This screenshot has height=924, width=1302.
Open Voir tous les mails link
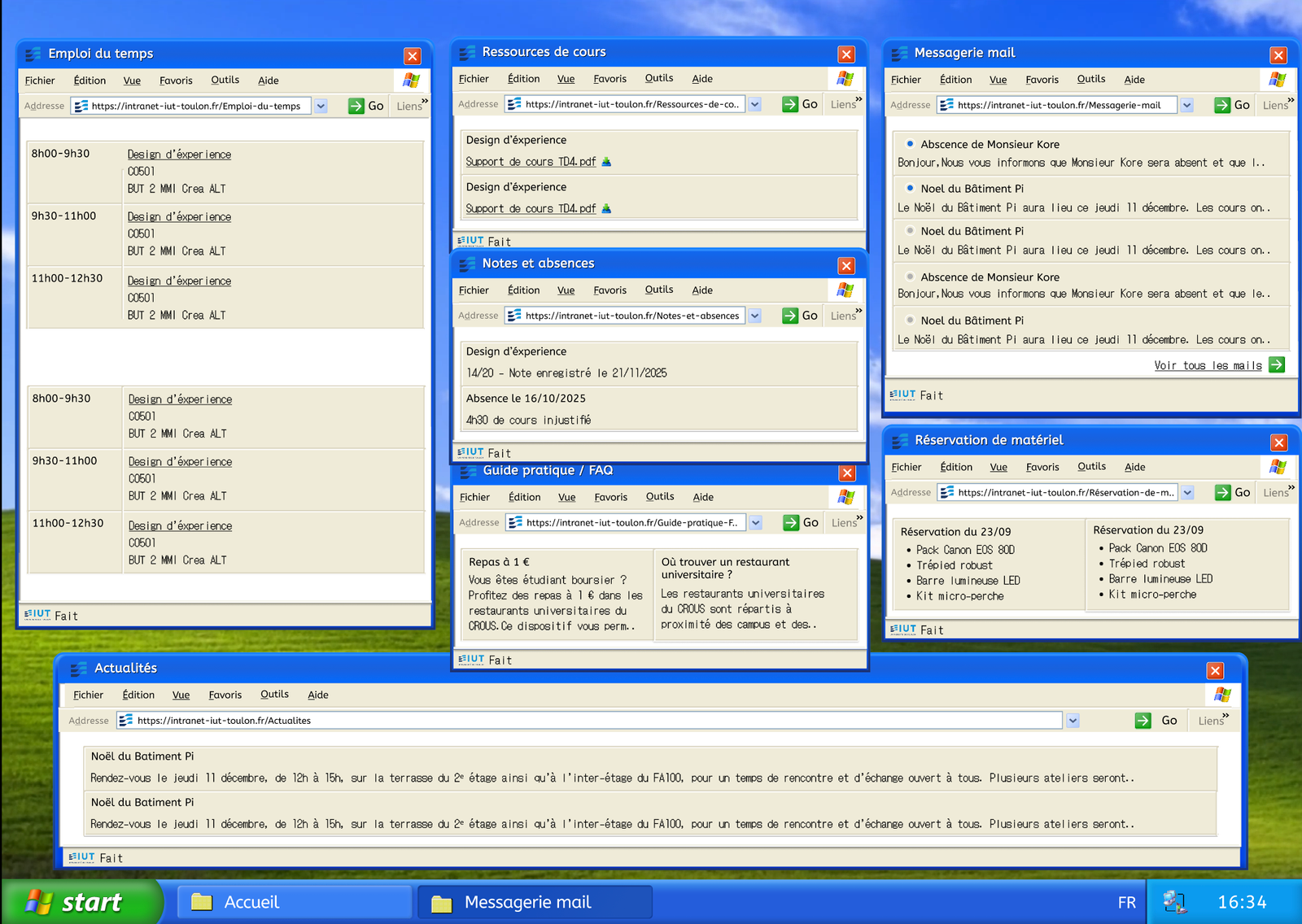[x=1208, y=366]
